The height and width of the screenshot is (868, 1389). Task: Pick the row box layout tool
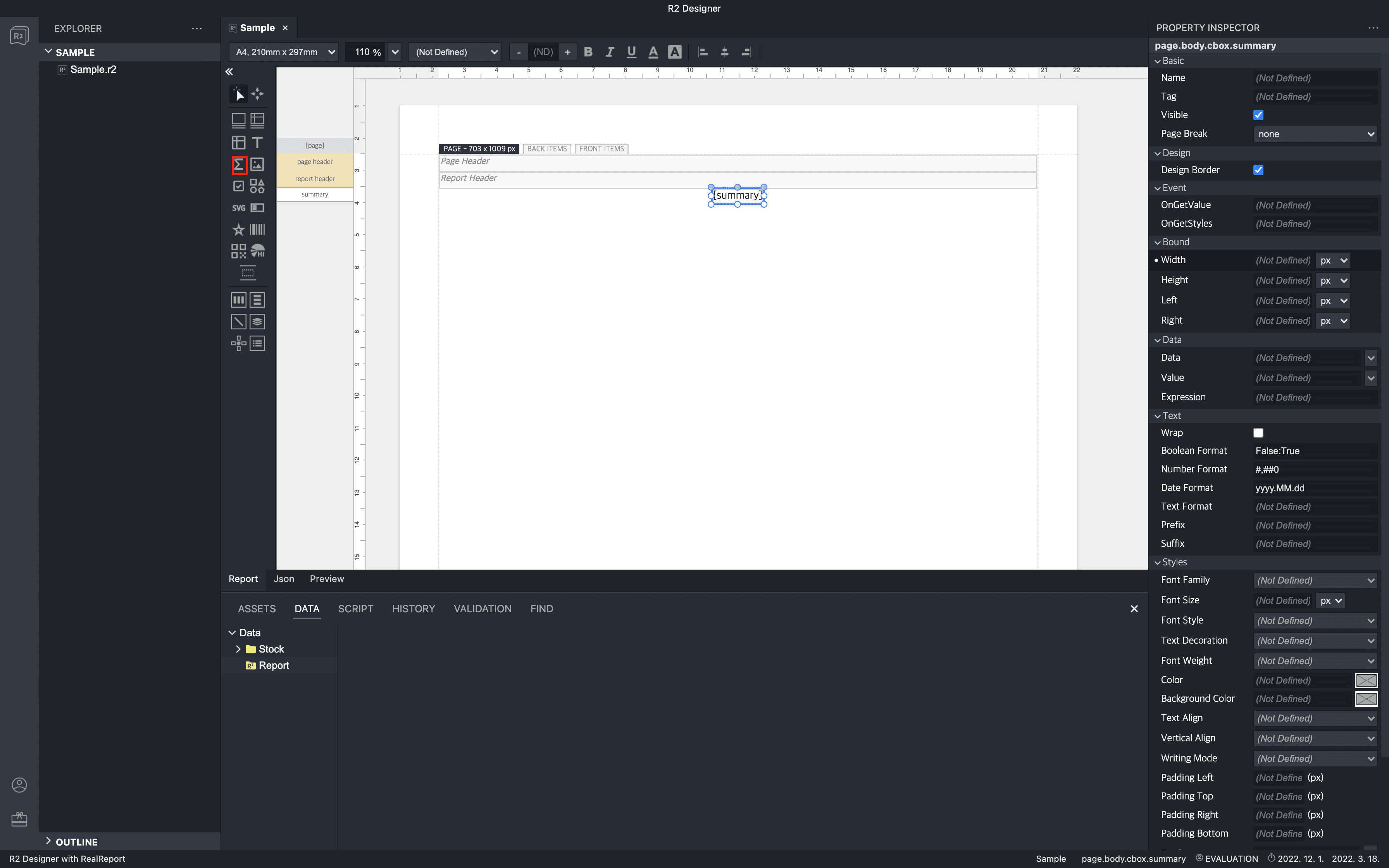[x=257, y=300]
